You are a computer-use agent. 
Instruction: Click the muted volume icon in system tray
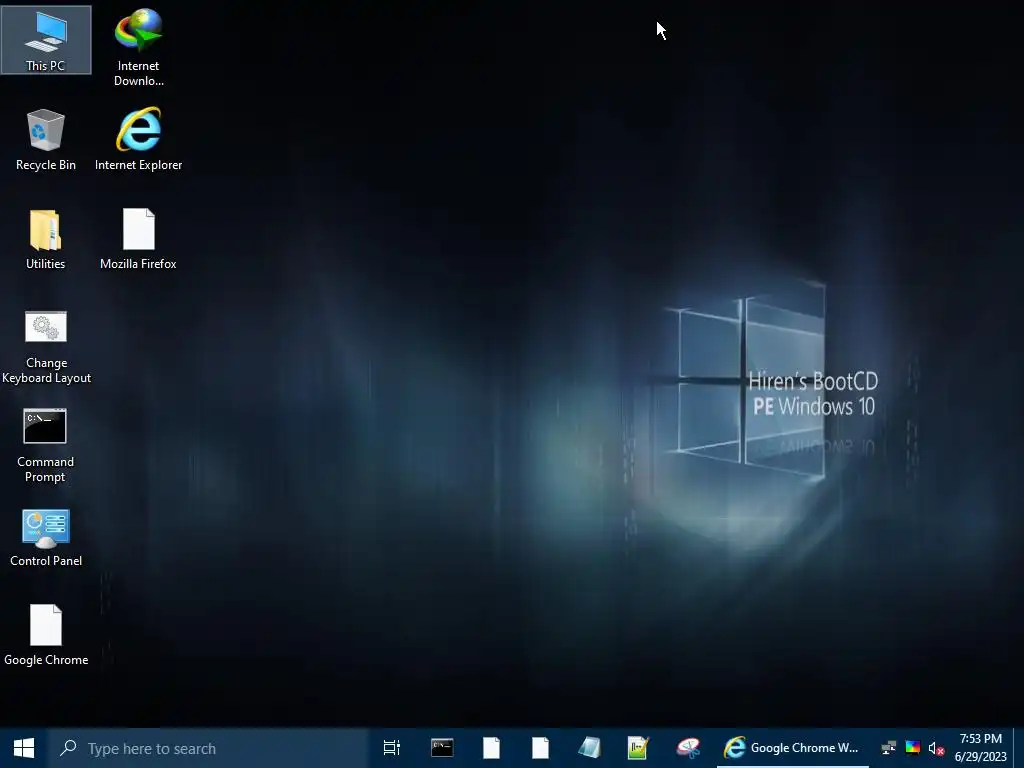(x=936, y=748)
